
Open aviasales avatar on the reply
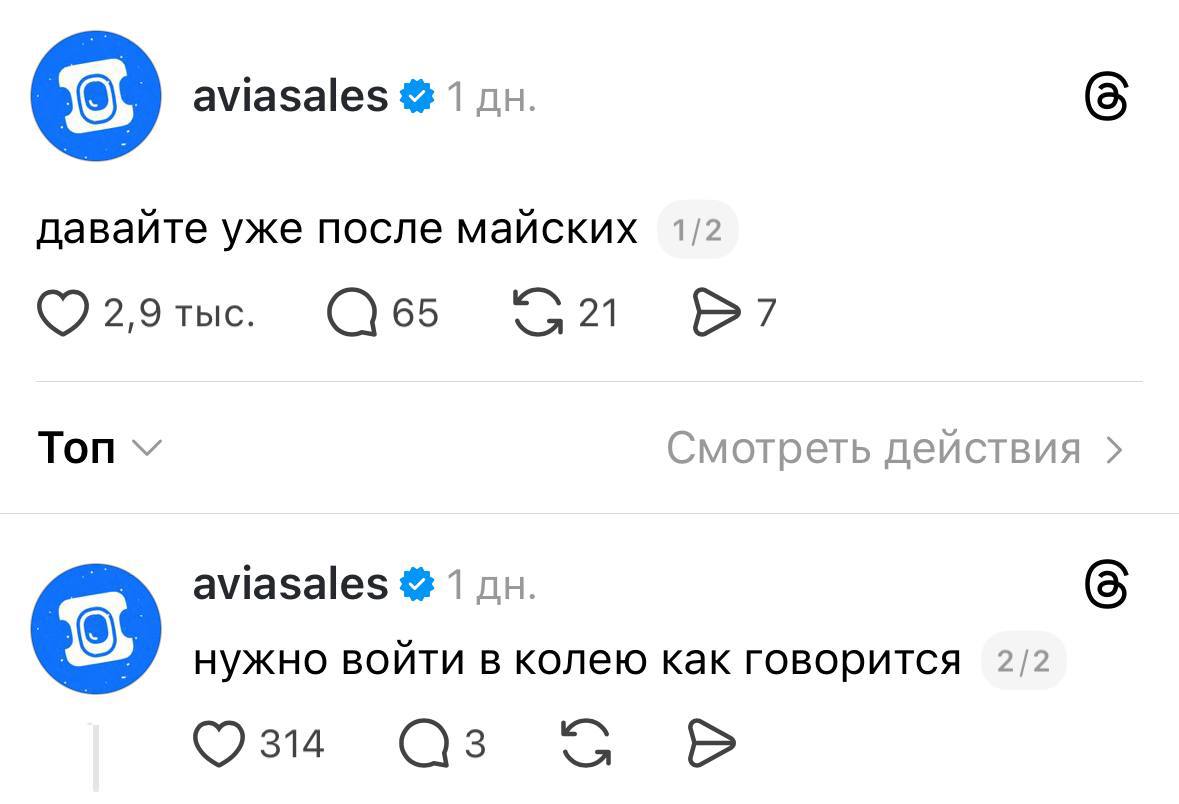(96, 627)
